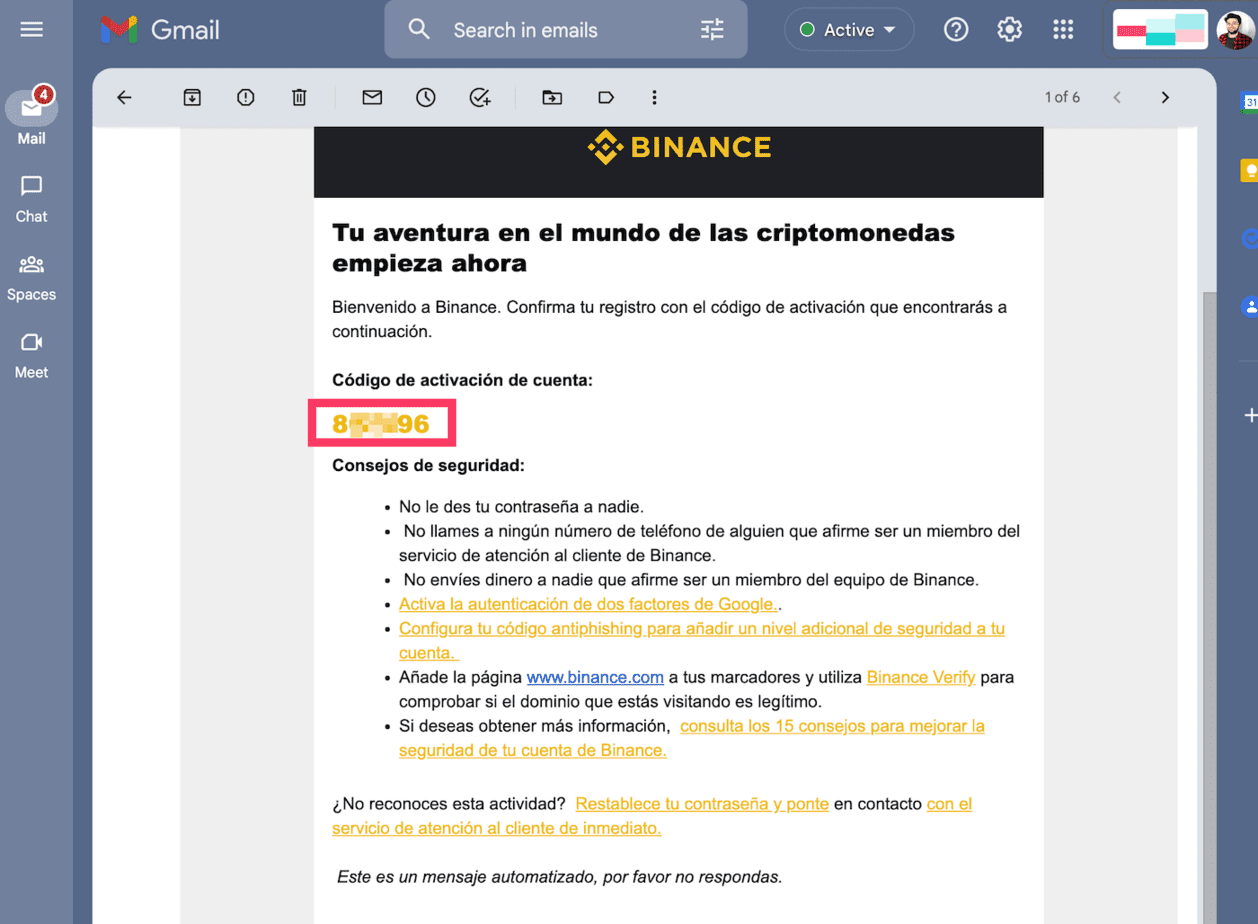
Task: Click "No le des tu contraseña a nadie."
Action: point(521,507)
